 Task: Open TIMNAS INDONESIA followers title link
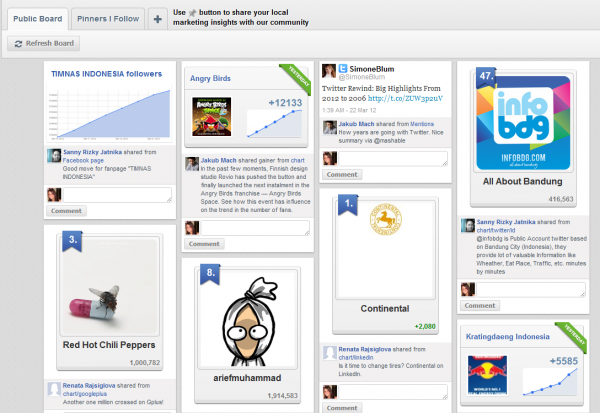(106, 74)
